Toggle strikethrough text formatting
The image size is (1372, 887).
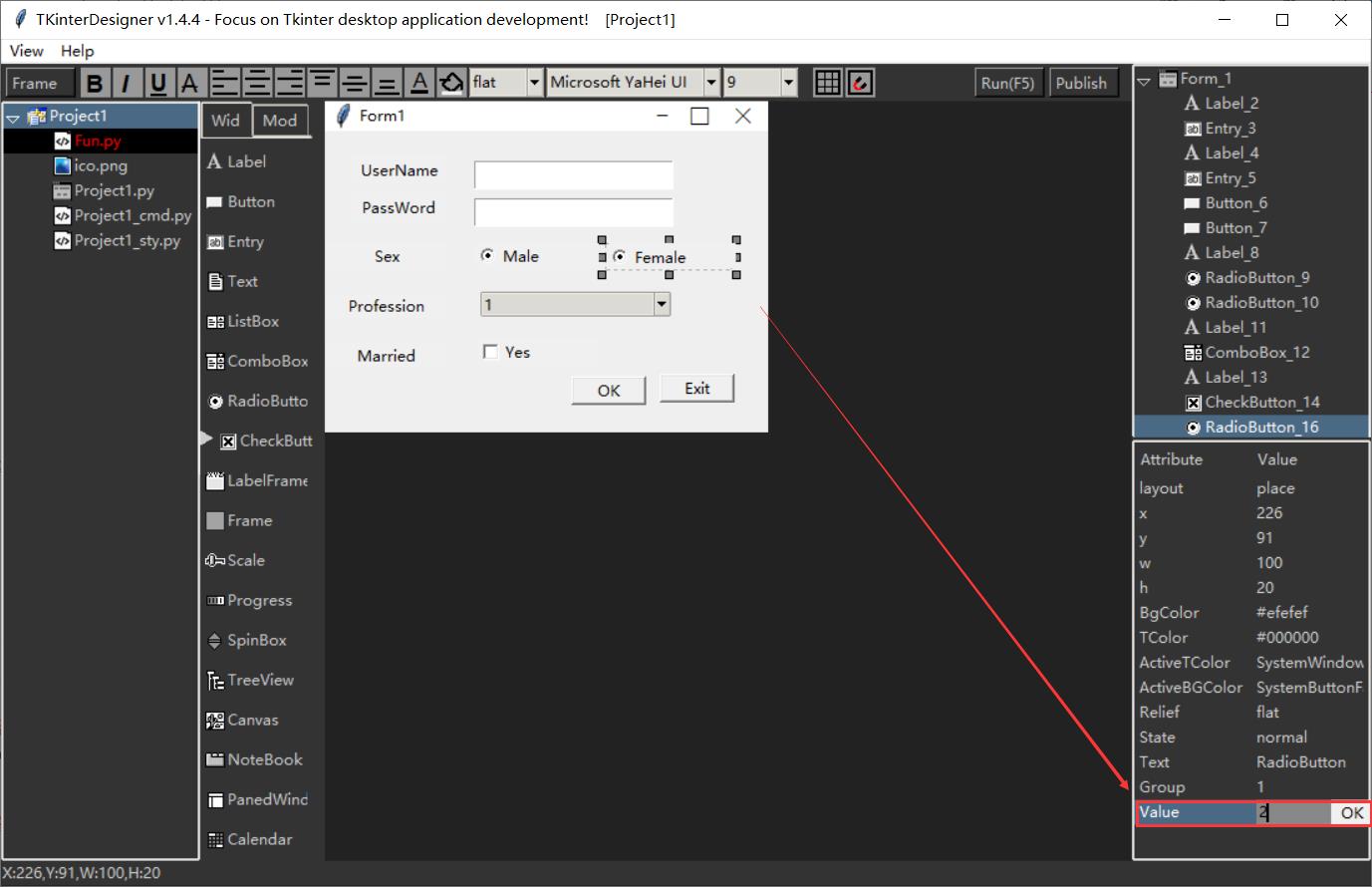[189, 83]
